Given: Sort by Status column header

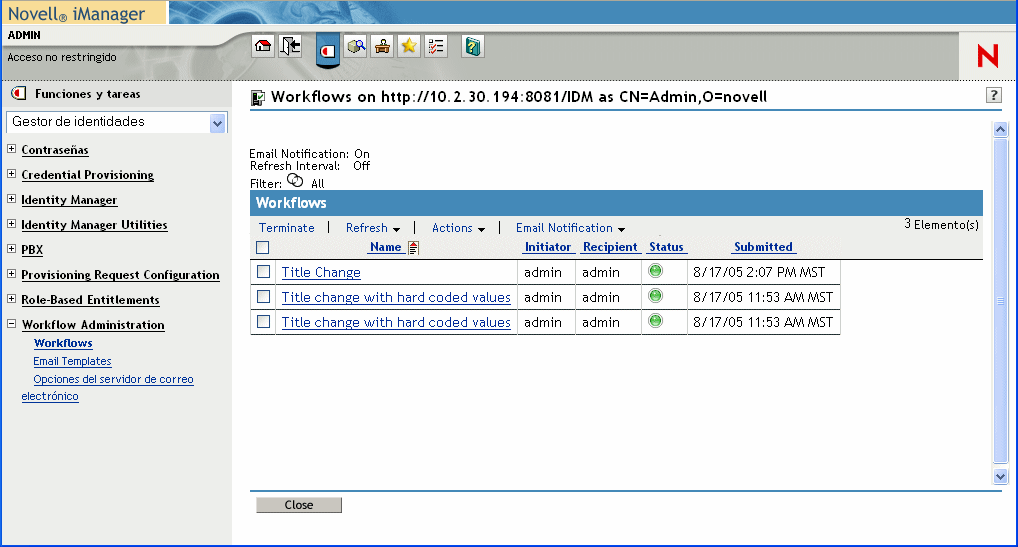Looking at the screenshot, I should point(666,247).
